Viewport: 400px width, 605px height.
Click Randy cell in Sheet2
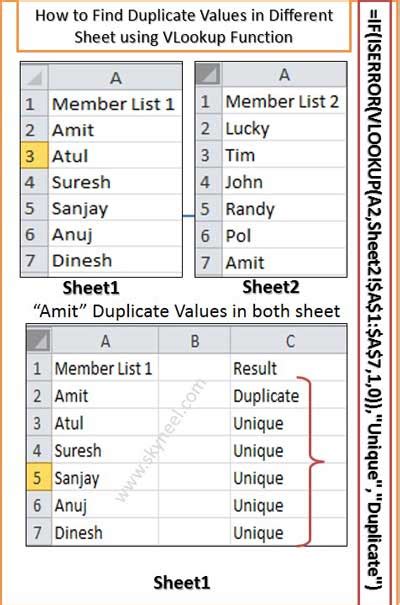(284, 208)
